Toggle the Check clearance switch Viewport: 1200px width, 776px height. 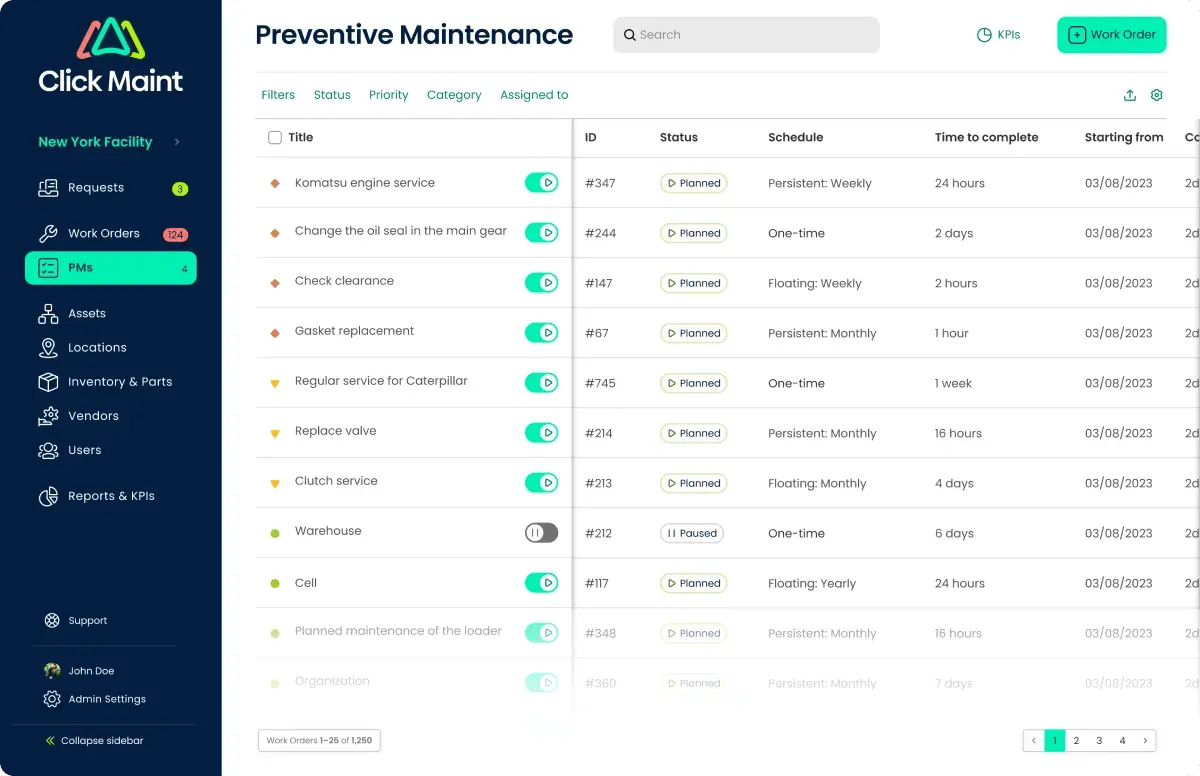pos(541,282)
